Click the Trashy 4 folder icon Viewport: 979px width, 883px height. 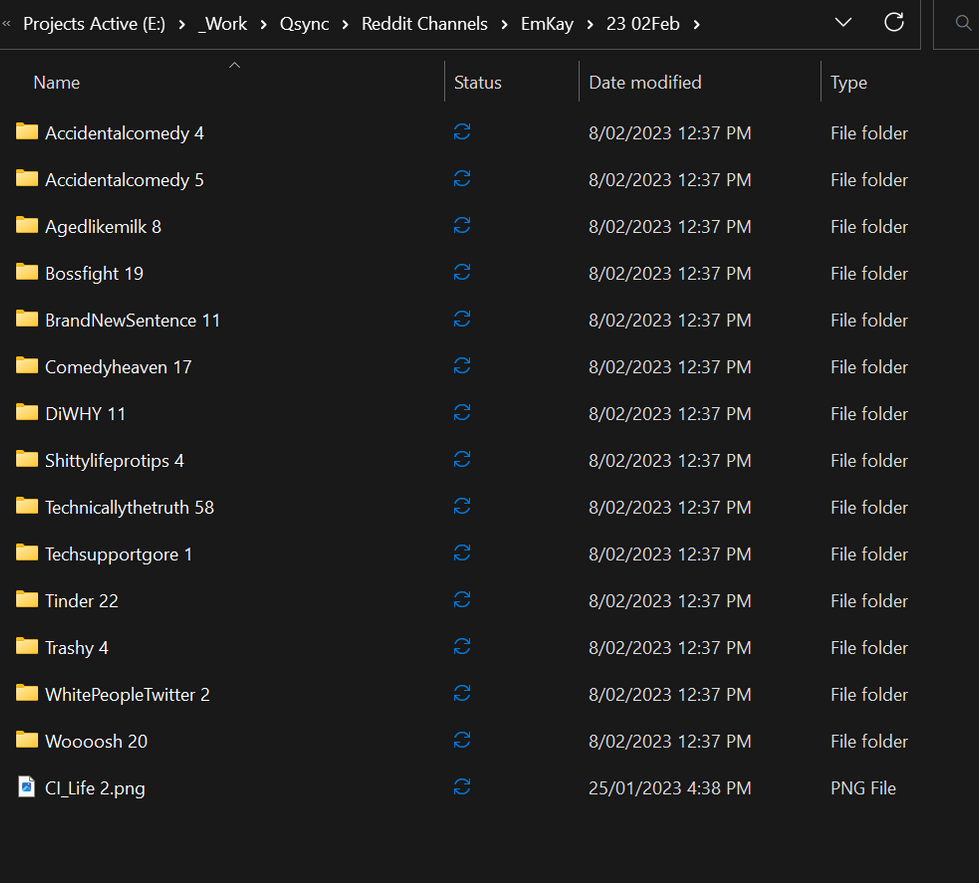coord(27,647)
